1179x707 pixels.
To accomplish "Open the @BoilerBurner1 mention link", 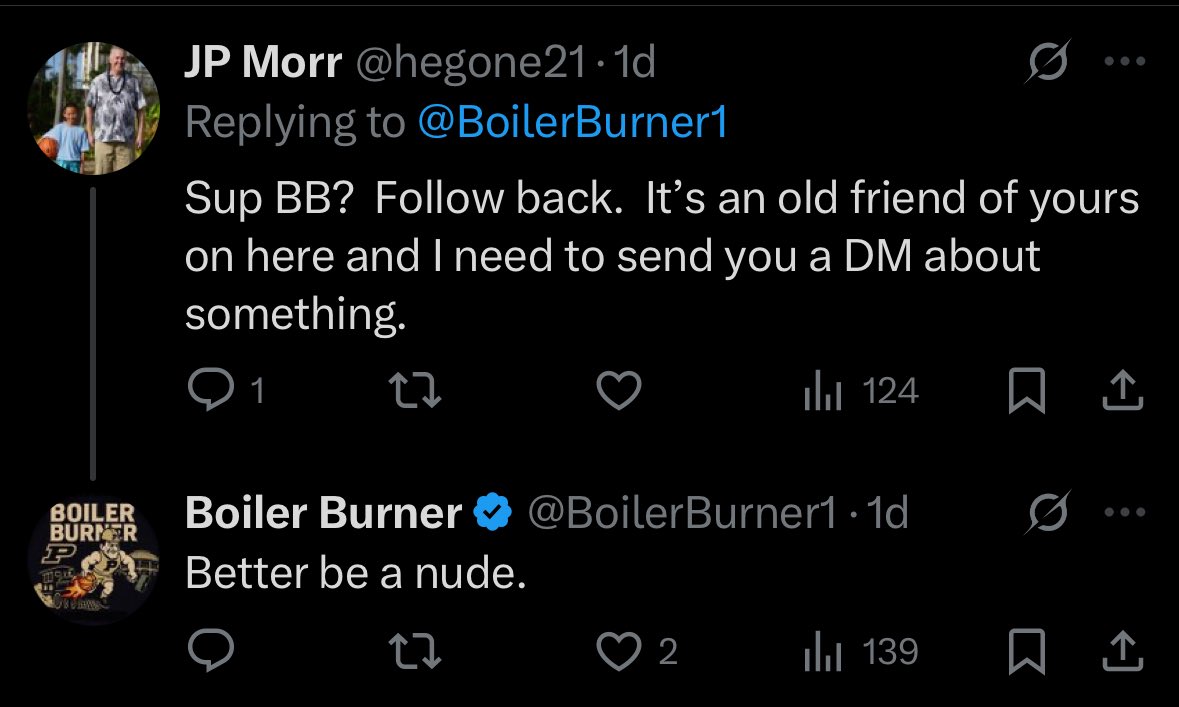I will [x=573, y=122].
